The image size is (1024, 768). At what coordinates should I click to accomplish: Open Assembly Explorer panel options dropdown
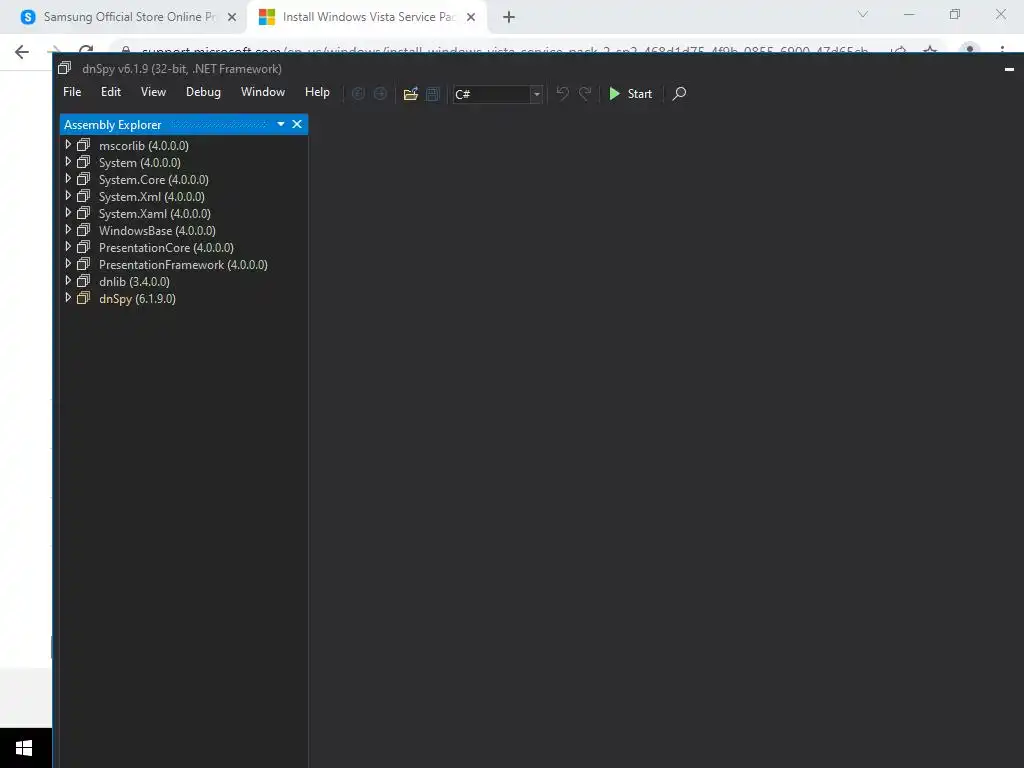[281, 124]
